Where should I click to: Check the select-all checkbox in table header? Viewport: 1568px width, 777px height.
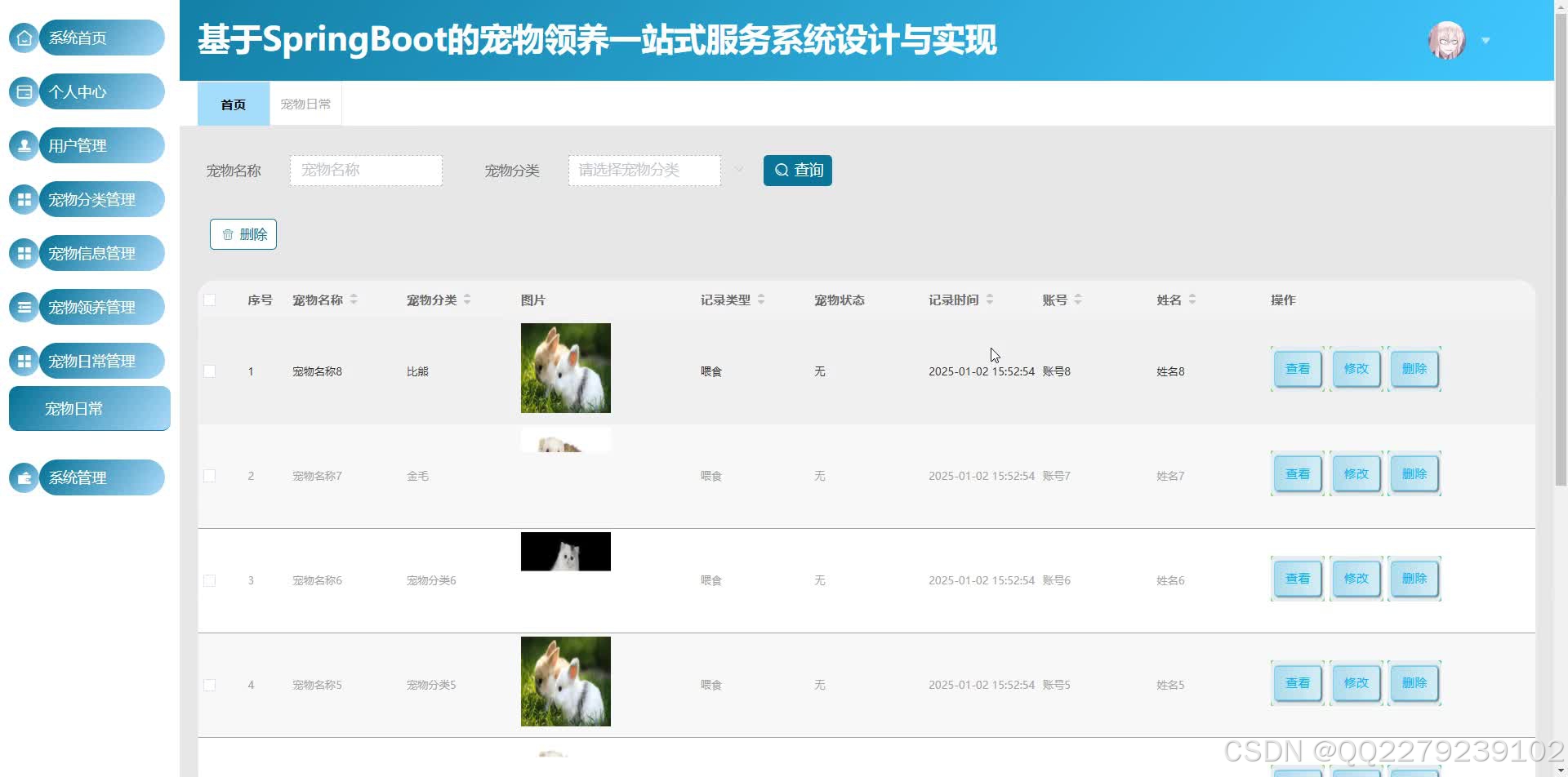(210, 300)
